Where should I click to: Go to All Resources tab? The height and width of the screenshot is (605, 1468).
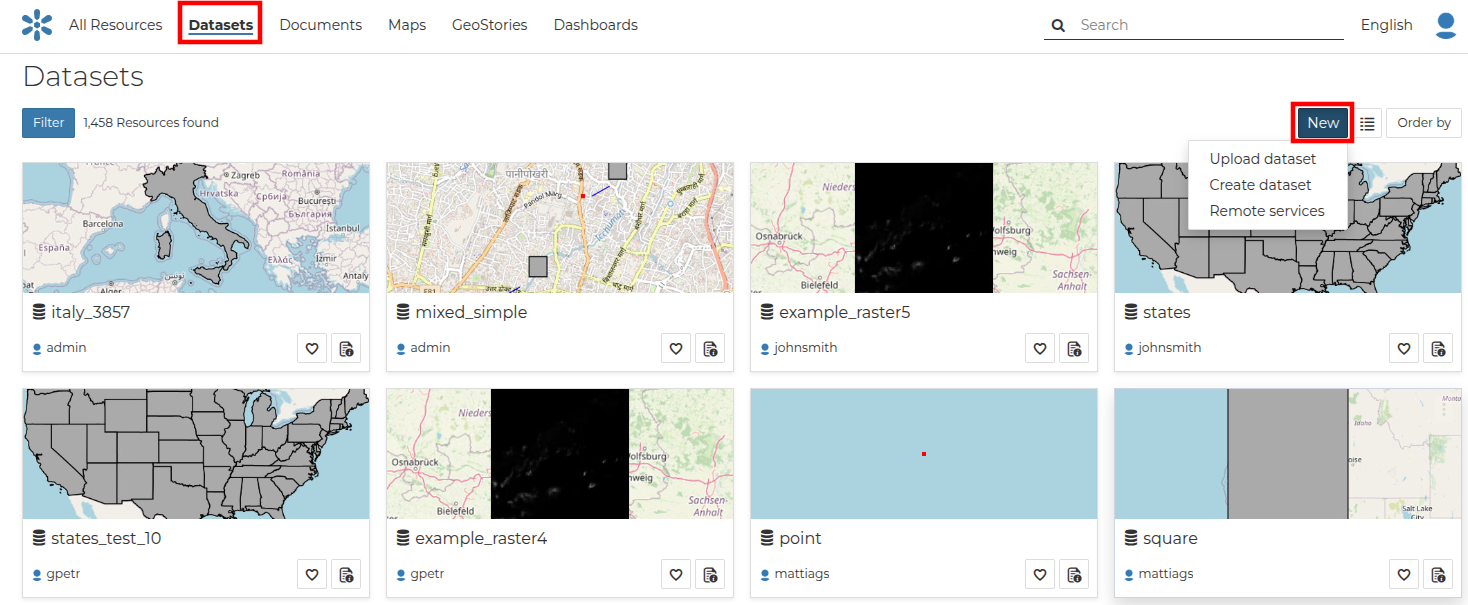(116, 25)
